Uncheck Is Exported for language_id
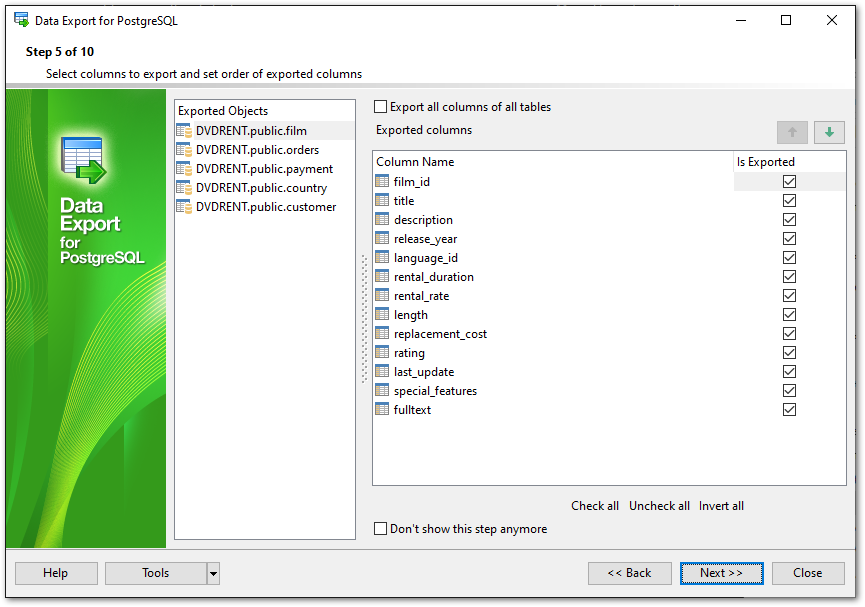Image resolution: width=865 pixels, height=607 pixels. click(x=789, y=258)
